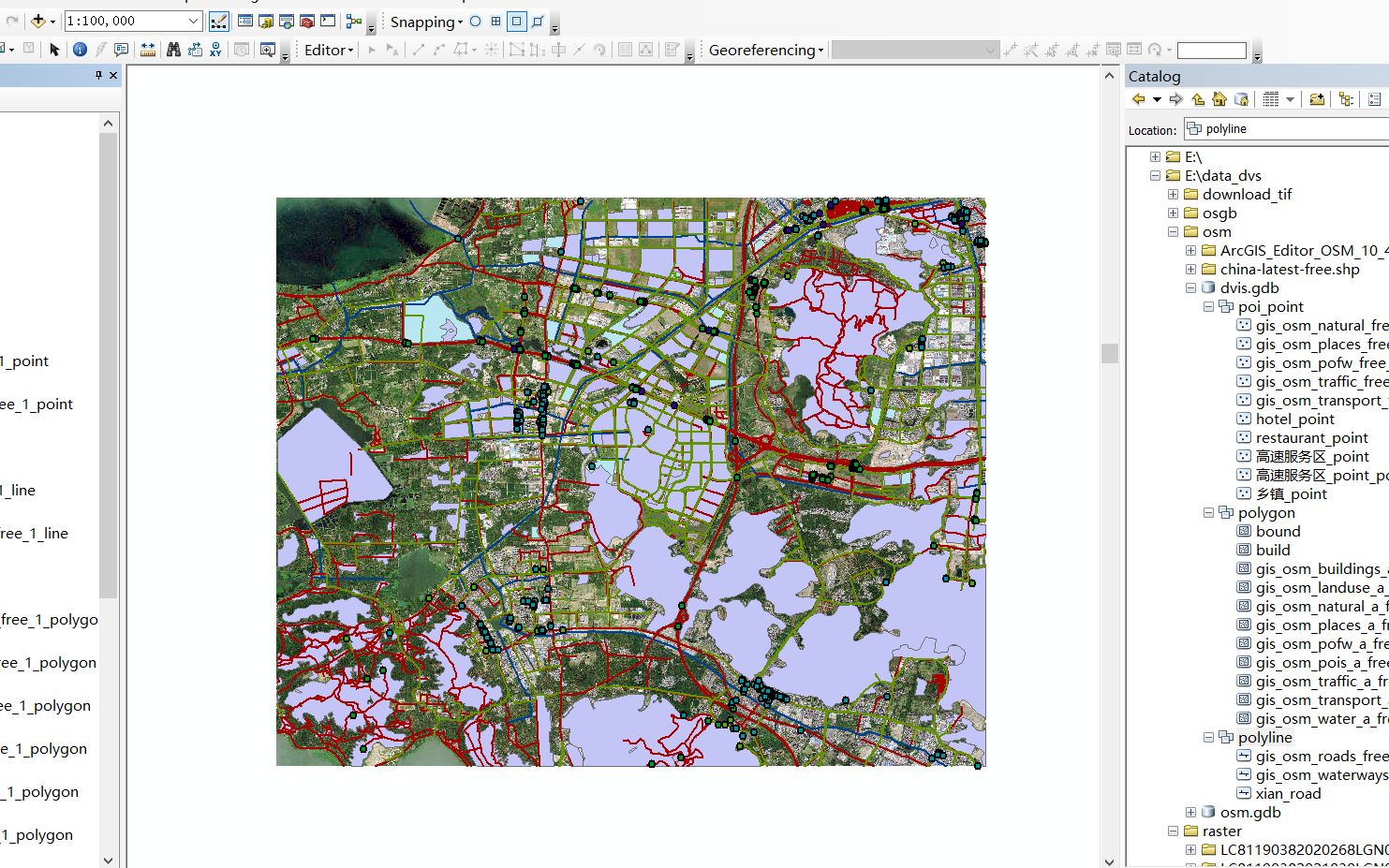Choose the Select Elements arrow tool
The width and height of the screenshot is (1389, 868).
pos(54,50)
